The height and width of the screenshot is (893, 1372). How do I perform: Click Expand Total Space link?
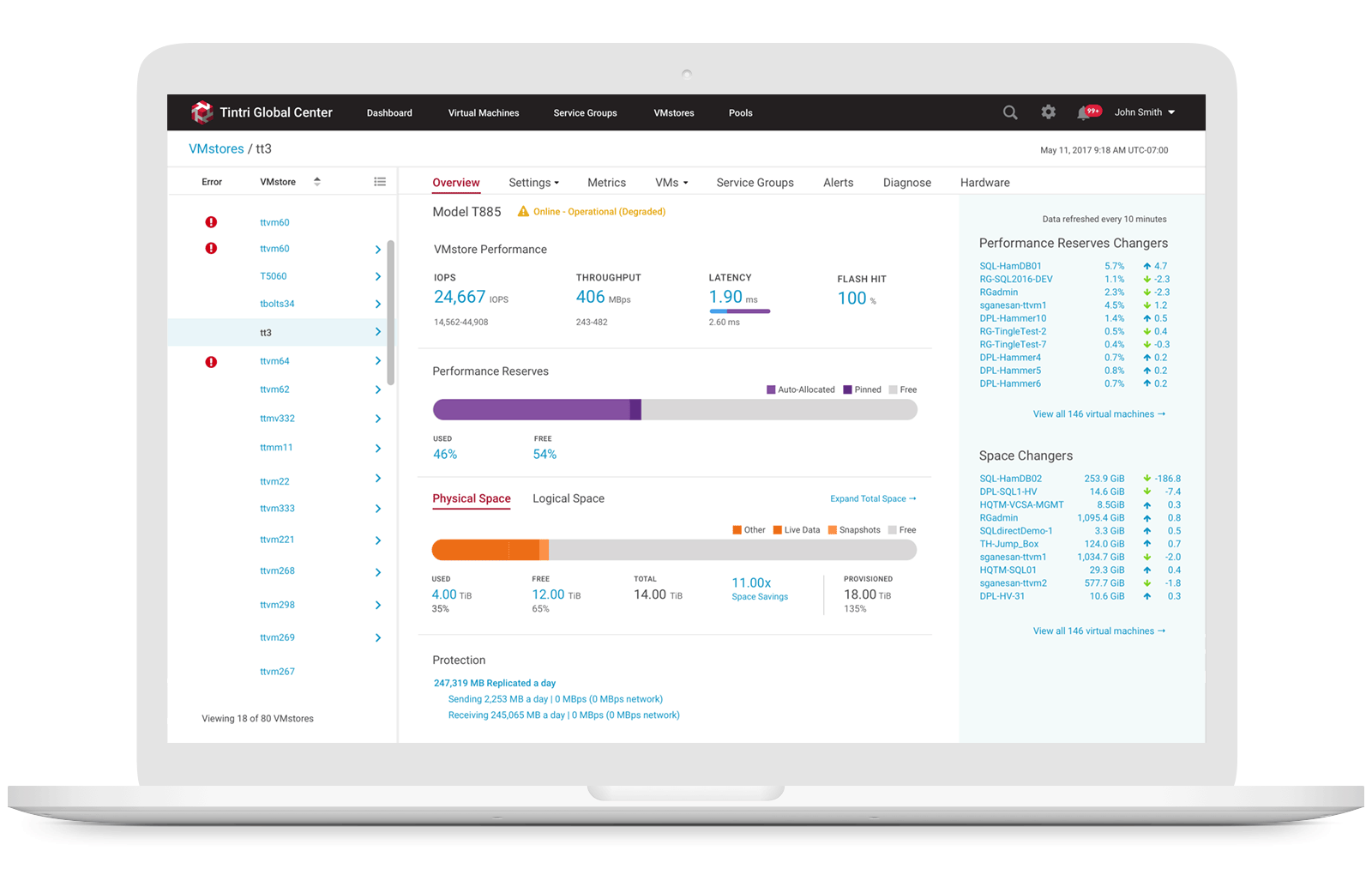(x=873, y=498)
